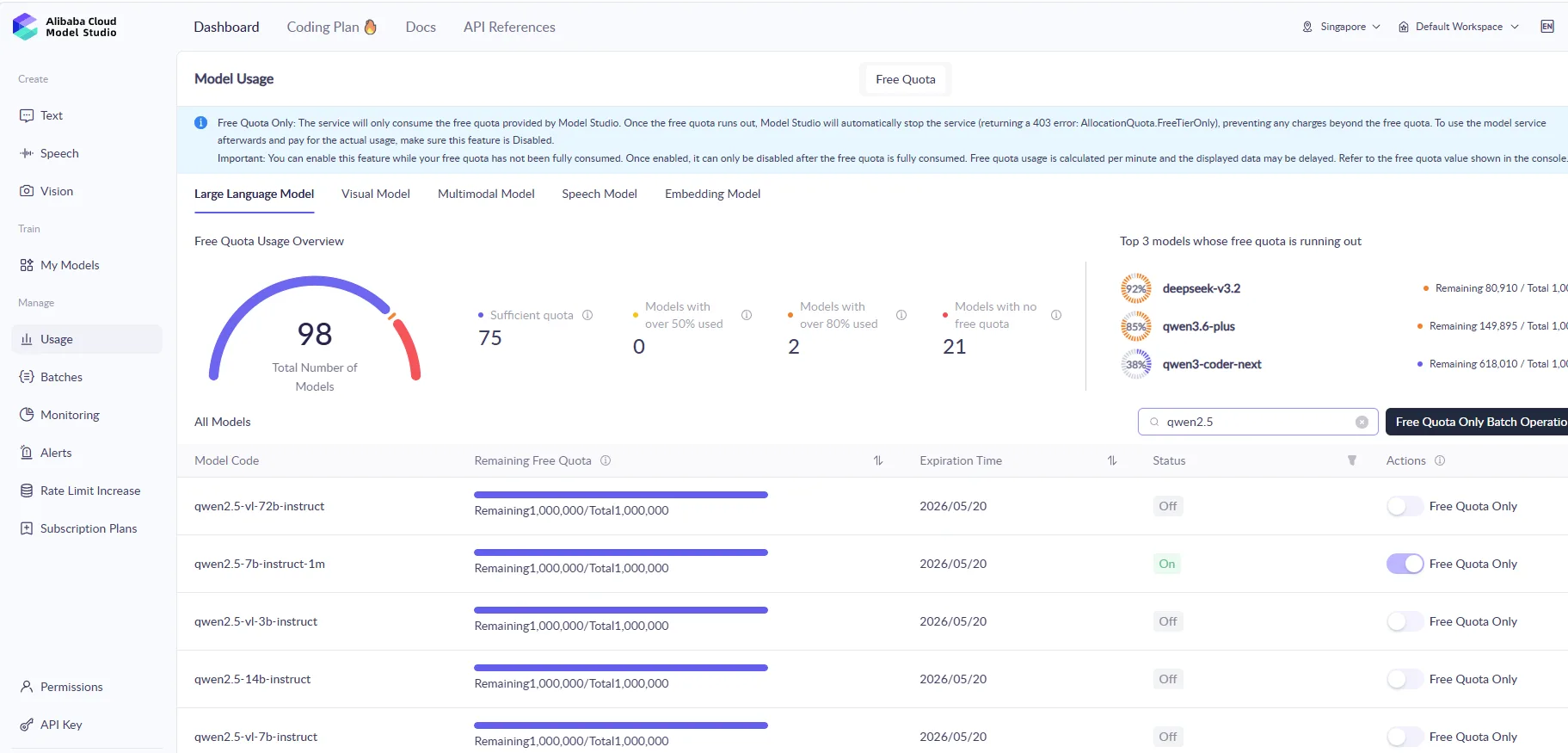Click the Rate Limit Increase sidebar icon
The height and width of the screenshot is (753, 1568).
click(x=27, y=491)
